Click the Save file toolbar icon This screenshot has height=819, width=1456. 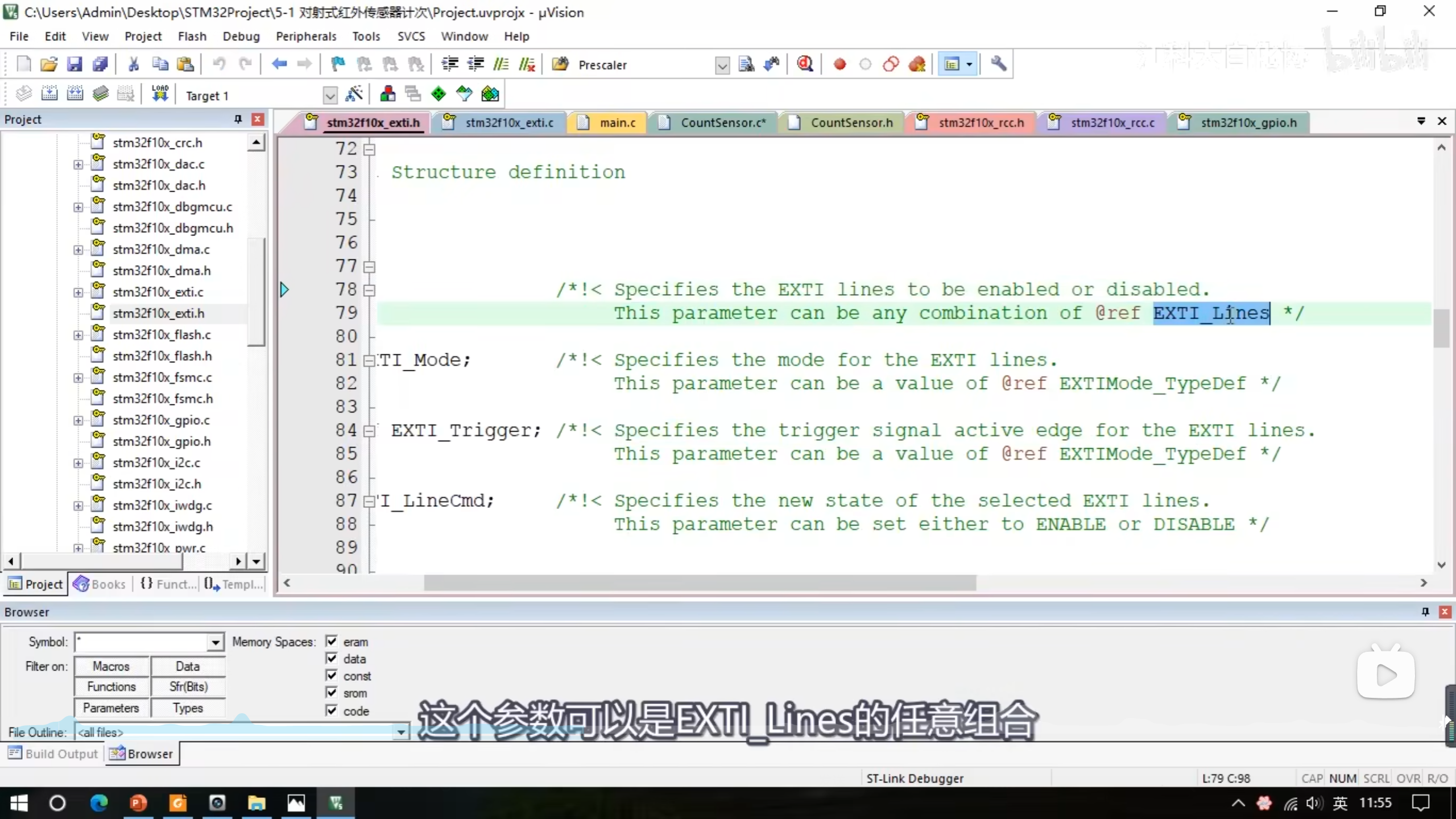coord(75,64)
